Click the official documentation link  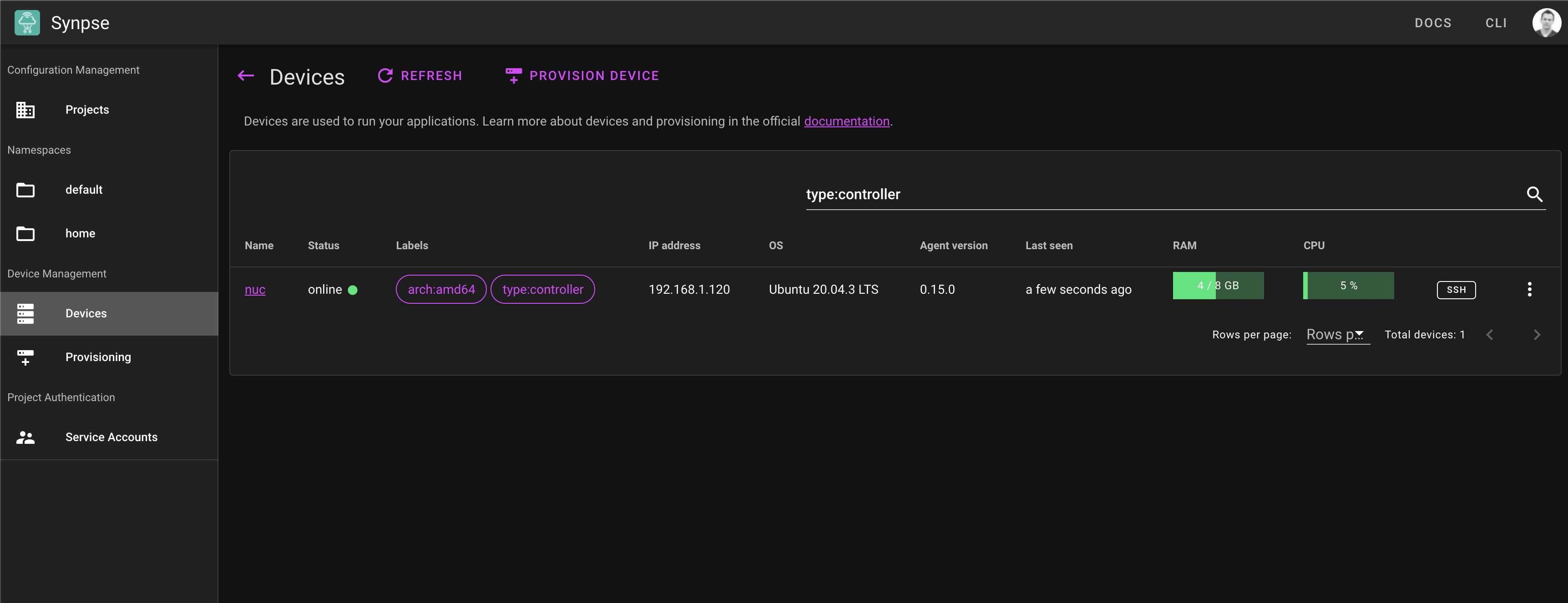(x=846, y=121)
